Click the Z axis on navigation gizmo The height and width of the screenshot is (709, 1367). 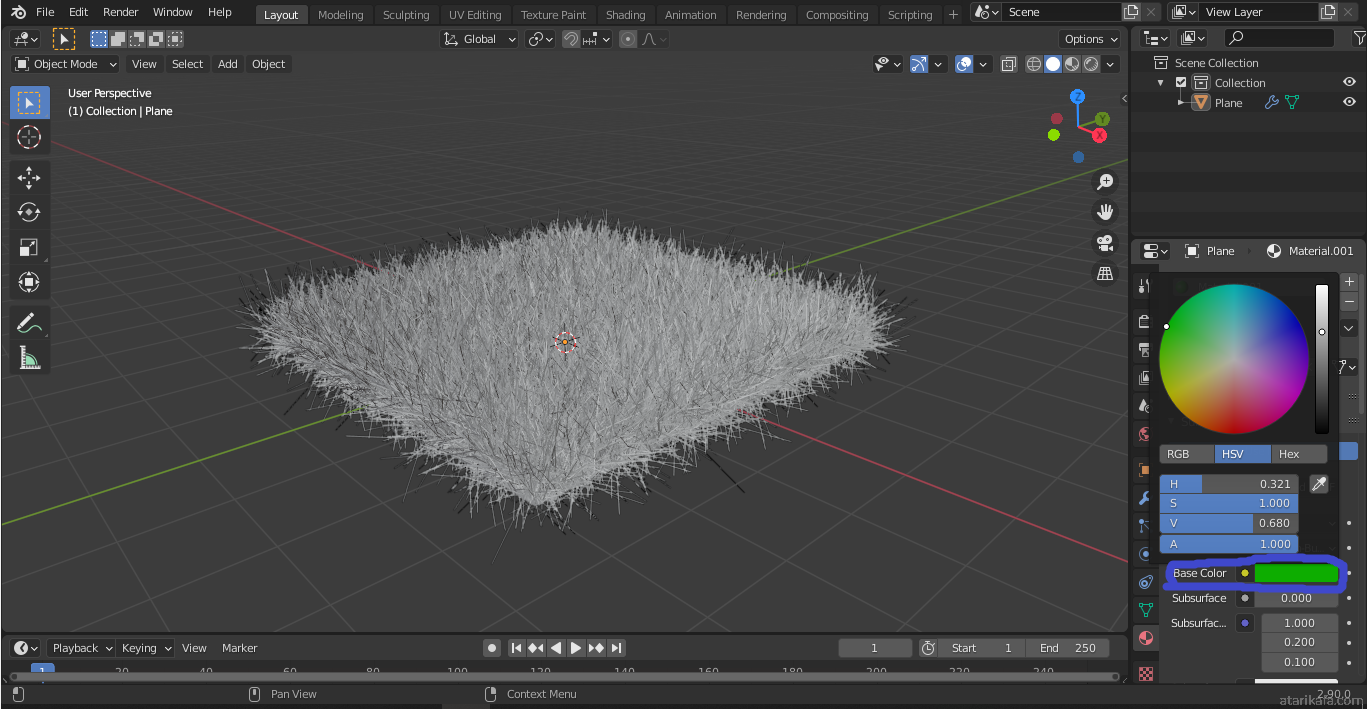tap(1077, 97)
